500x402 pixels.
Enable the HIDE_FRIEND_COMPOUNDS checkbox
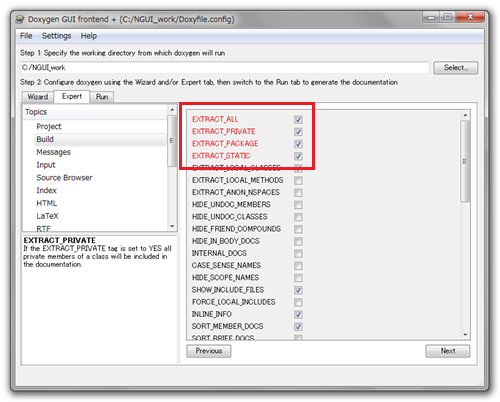point(298,229)
